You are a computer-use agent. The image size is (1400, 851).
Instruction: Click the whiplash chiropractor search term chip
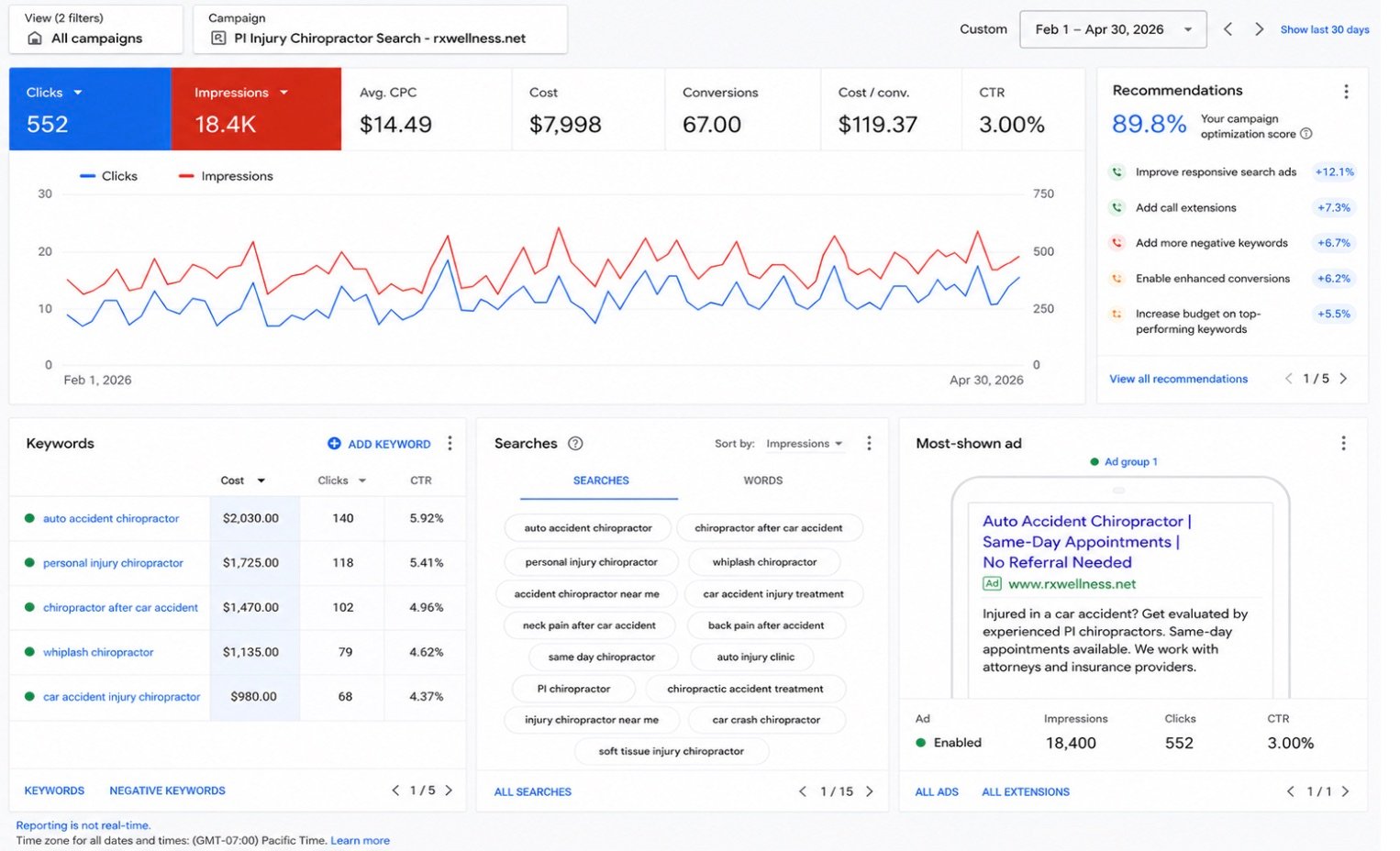[x=764, y=562]
